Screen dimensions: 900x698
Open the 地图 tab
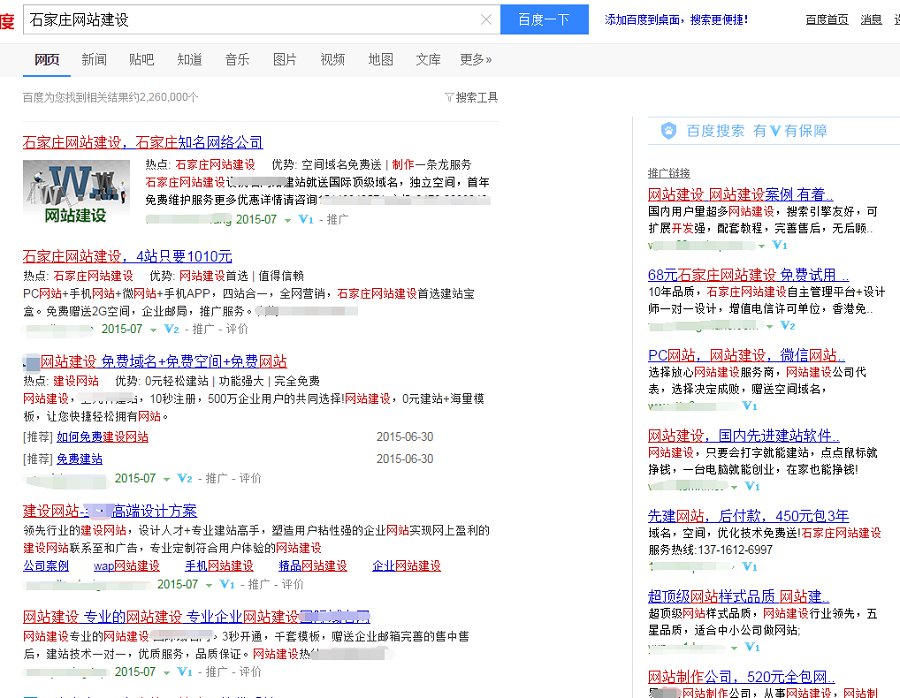(381, 60)
